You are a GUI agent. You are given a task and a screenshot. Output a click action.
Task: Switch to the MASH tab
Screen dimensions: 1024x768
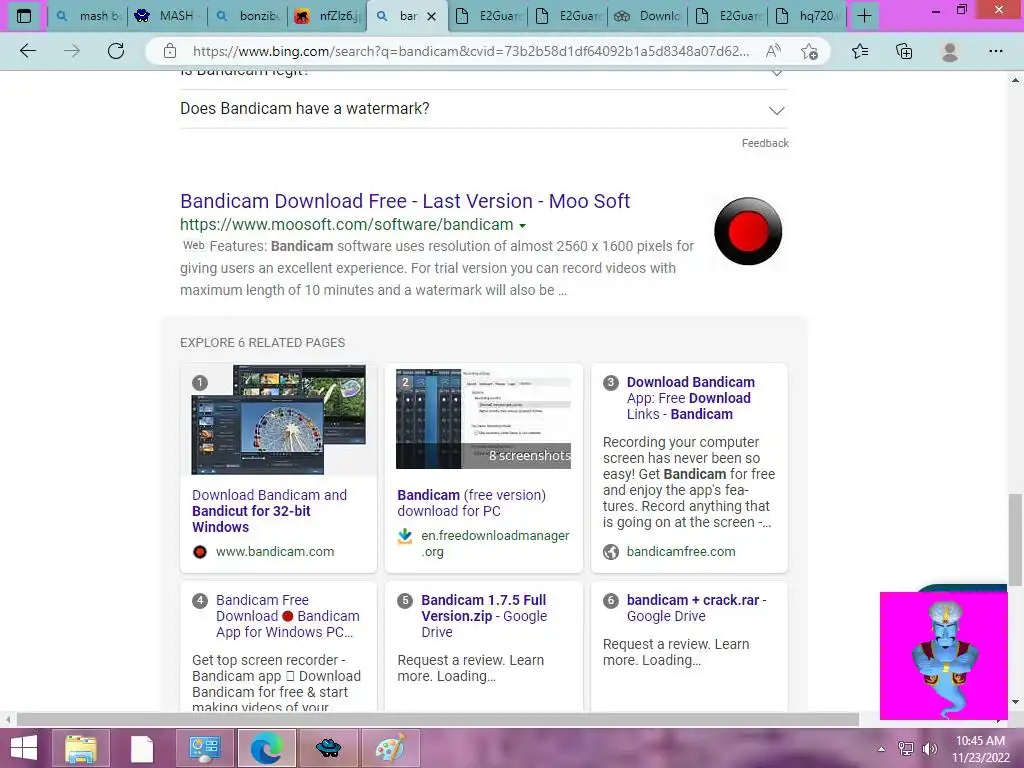tap(167, 16)
